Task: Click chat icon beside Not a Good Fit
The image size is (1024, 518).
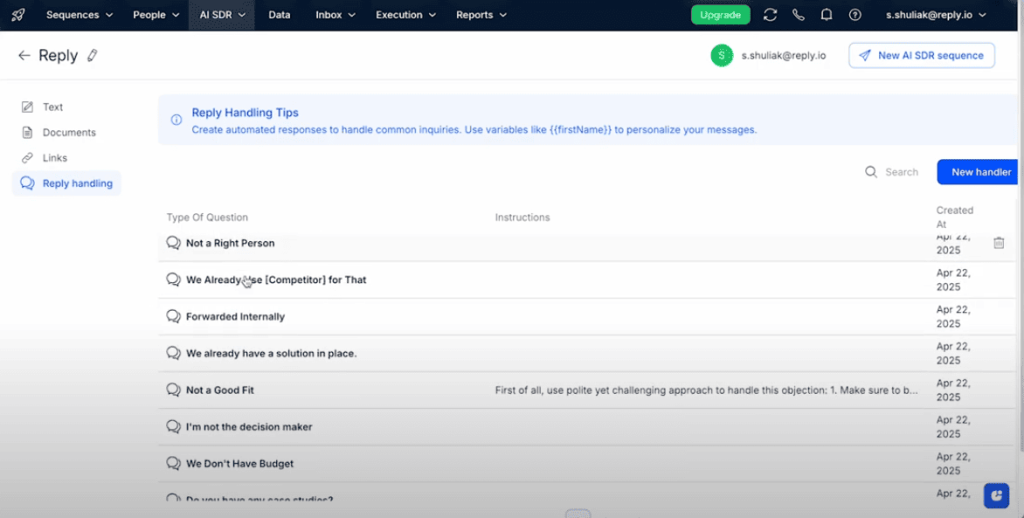Action: (x=173, y=390)
